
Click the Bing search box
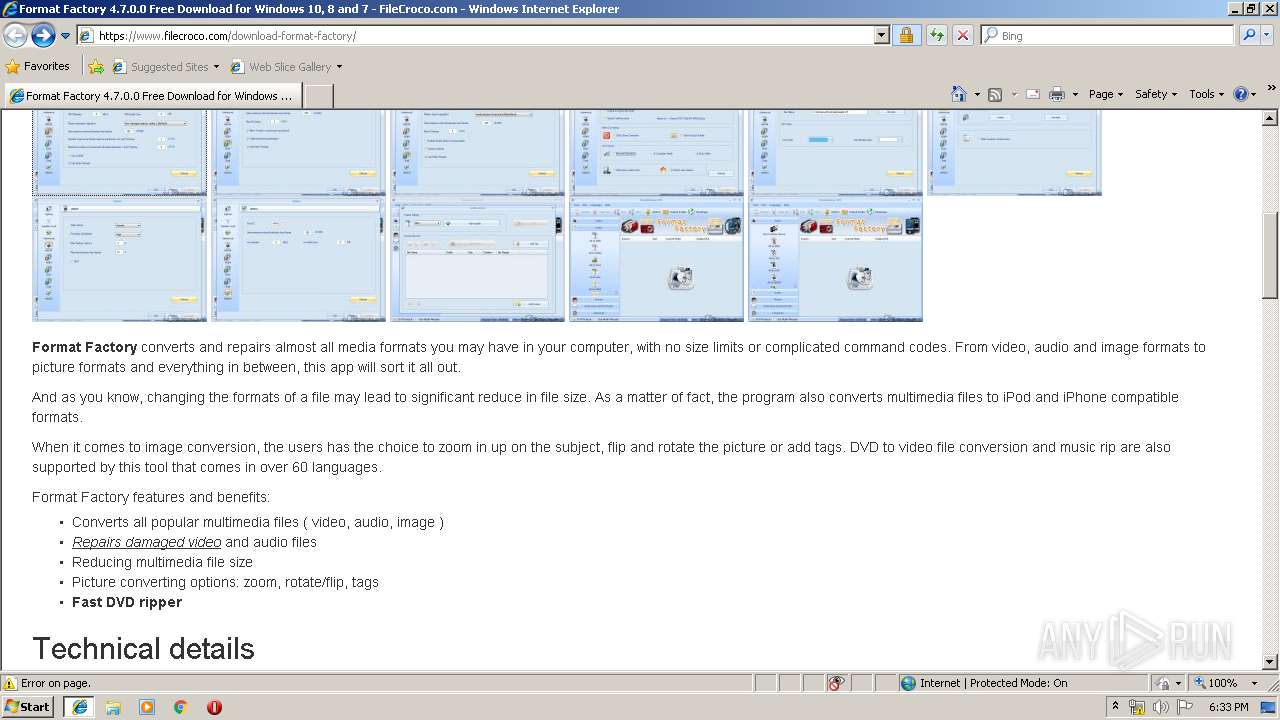(1107, 35)
